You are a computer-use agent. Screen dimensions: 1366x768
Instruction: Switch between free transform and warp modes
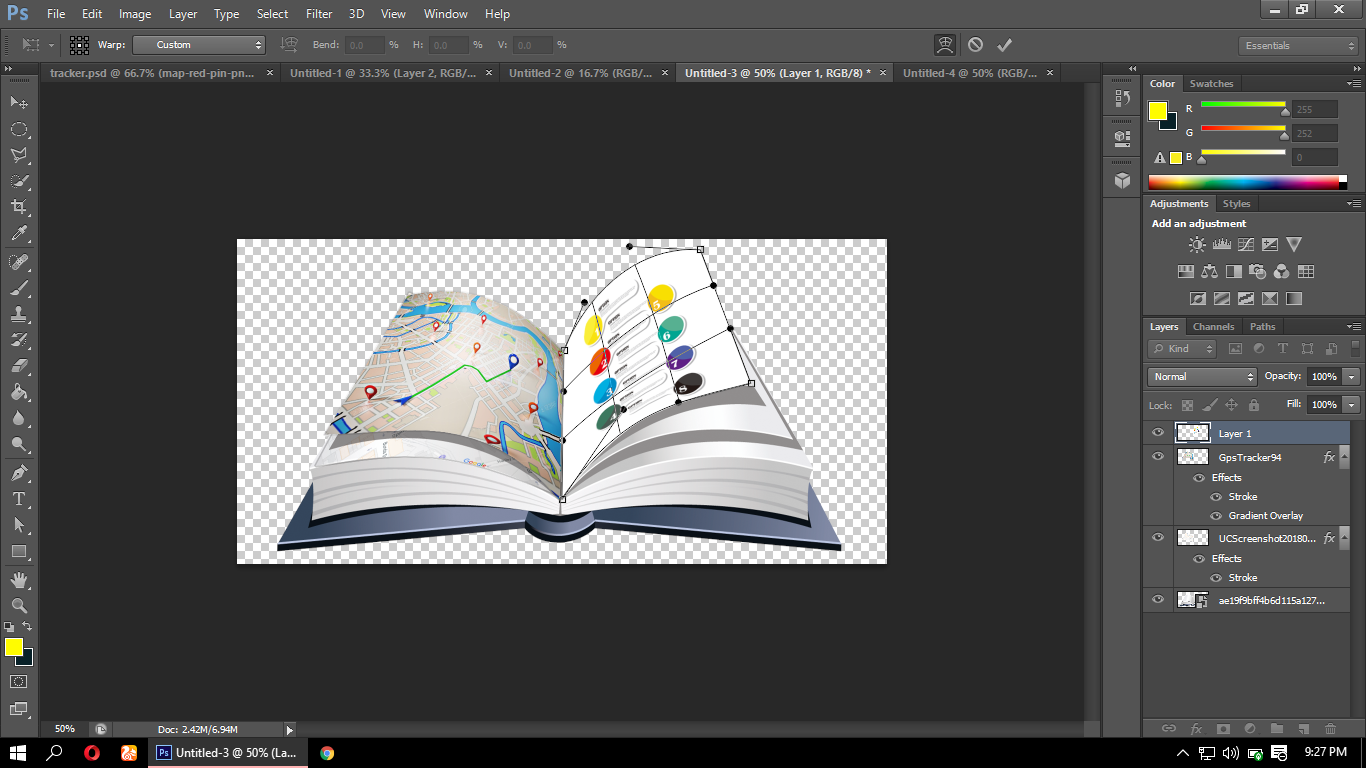(945, 45)
